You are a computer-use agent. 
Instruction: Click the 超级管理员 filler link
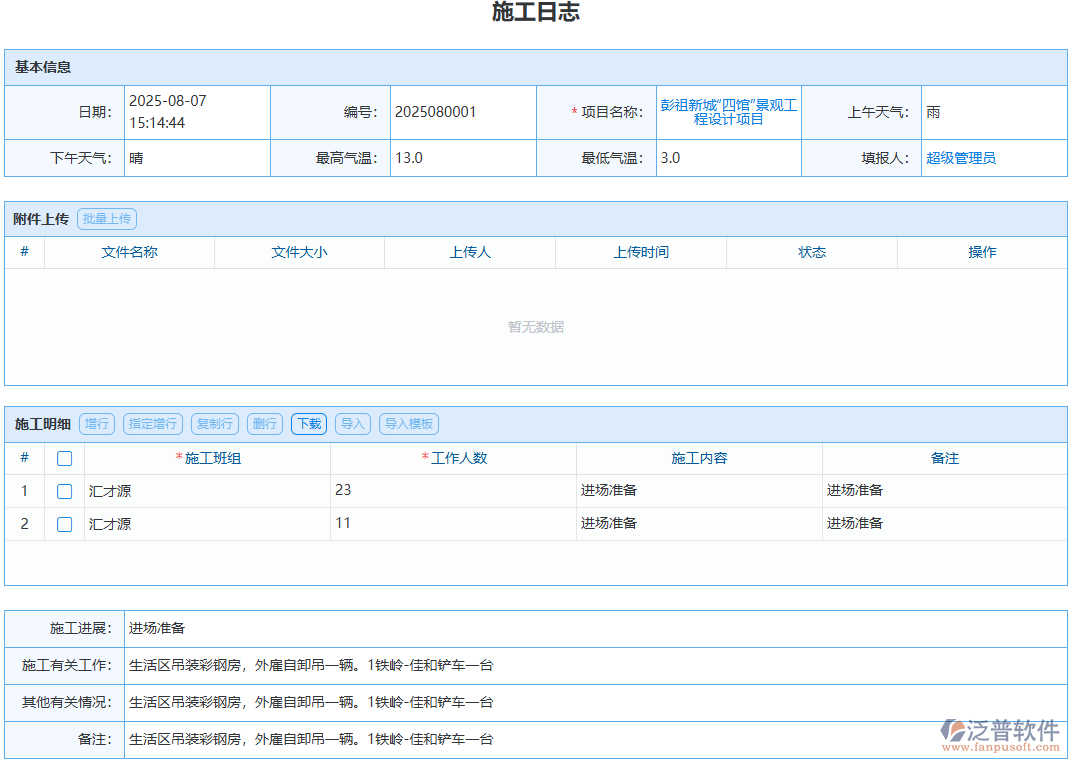[x=960, y=157]
